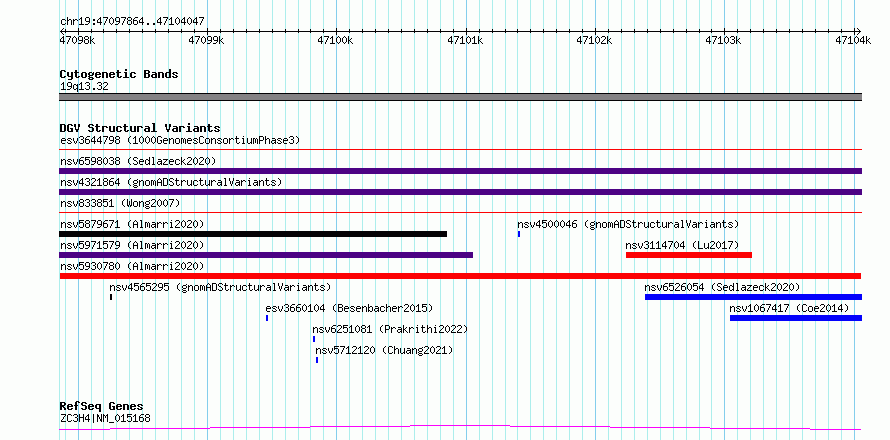Open the nsv5930780 (Almarri2020) label
This screenshot has width=890, height=440.
(x=132, y=266)
